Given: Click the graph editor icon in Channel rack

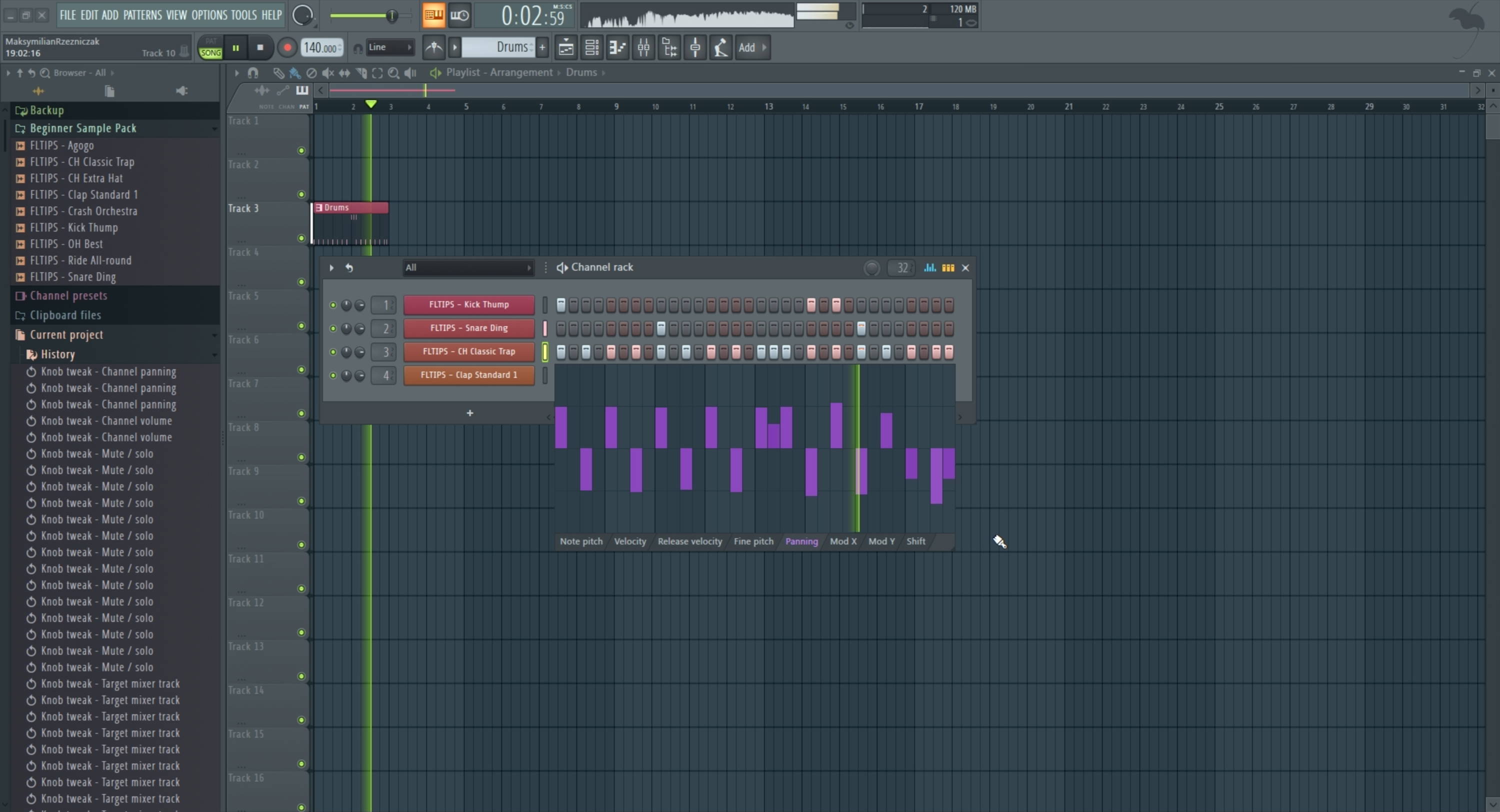Looking at the screenshot, I should [930, 268].
